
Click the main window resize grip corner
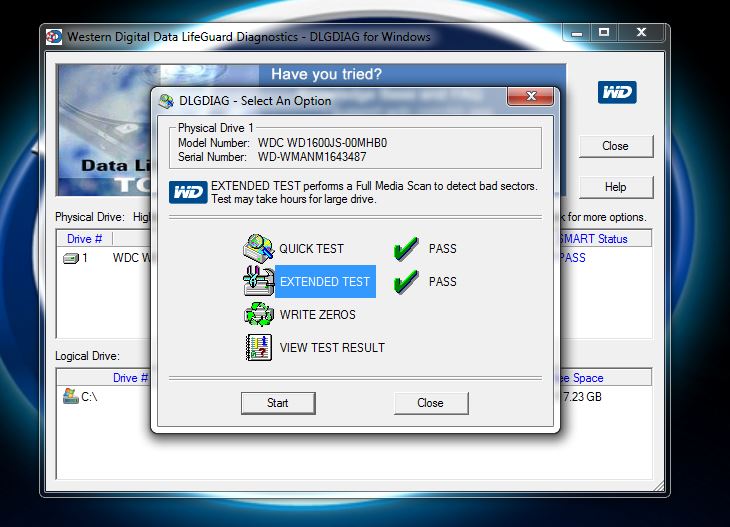coord(659,486)
